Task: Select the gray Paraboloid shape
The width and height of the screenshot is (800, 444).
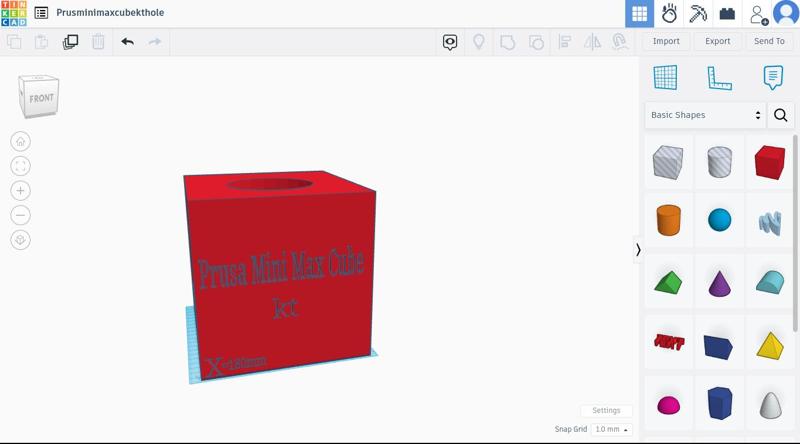Action: [770, 405]
